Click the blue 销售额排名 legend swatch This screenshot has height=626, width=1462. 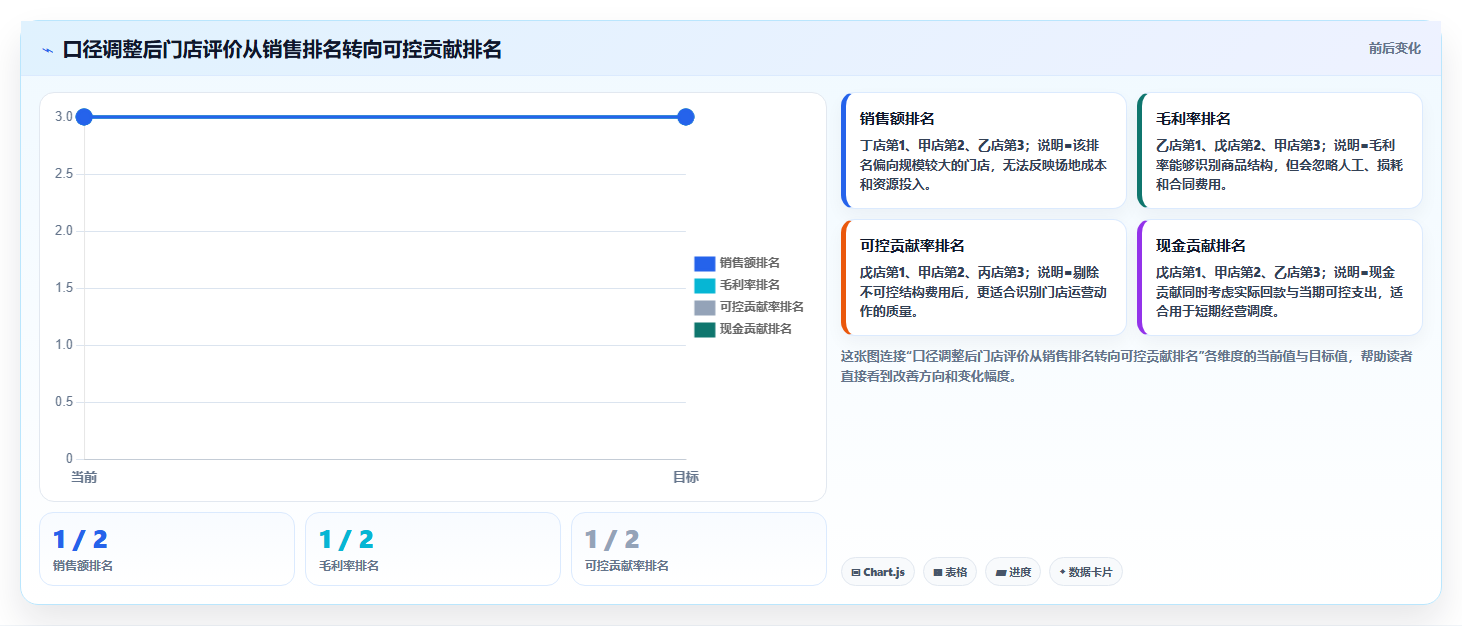coord(705,263)
